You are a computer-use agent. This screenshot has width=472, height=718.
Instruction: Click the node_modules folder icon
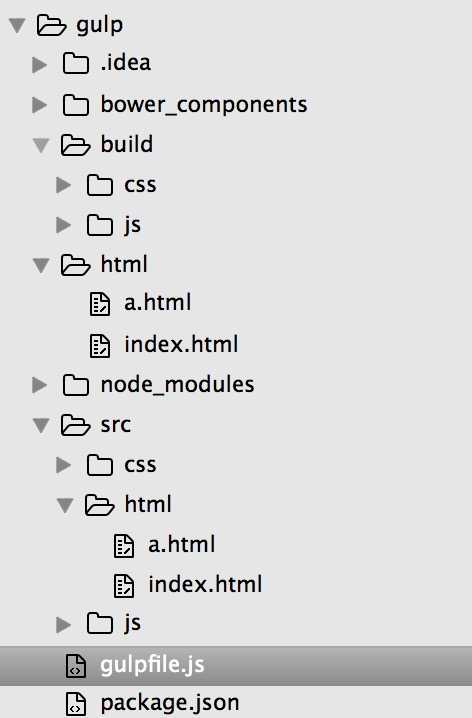76,385
